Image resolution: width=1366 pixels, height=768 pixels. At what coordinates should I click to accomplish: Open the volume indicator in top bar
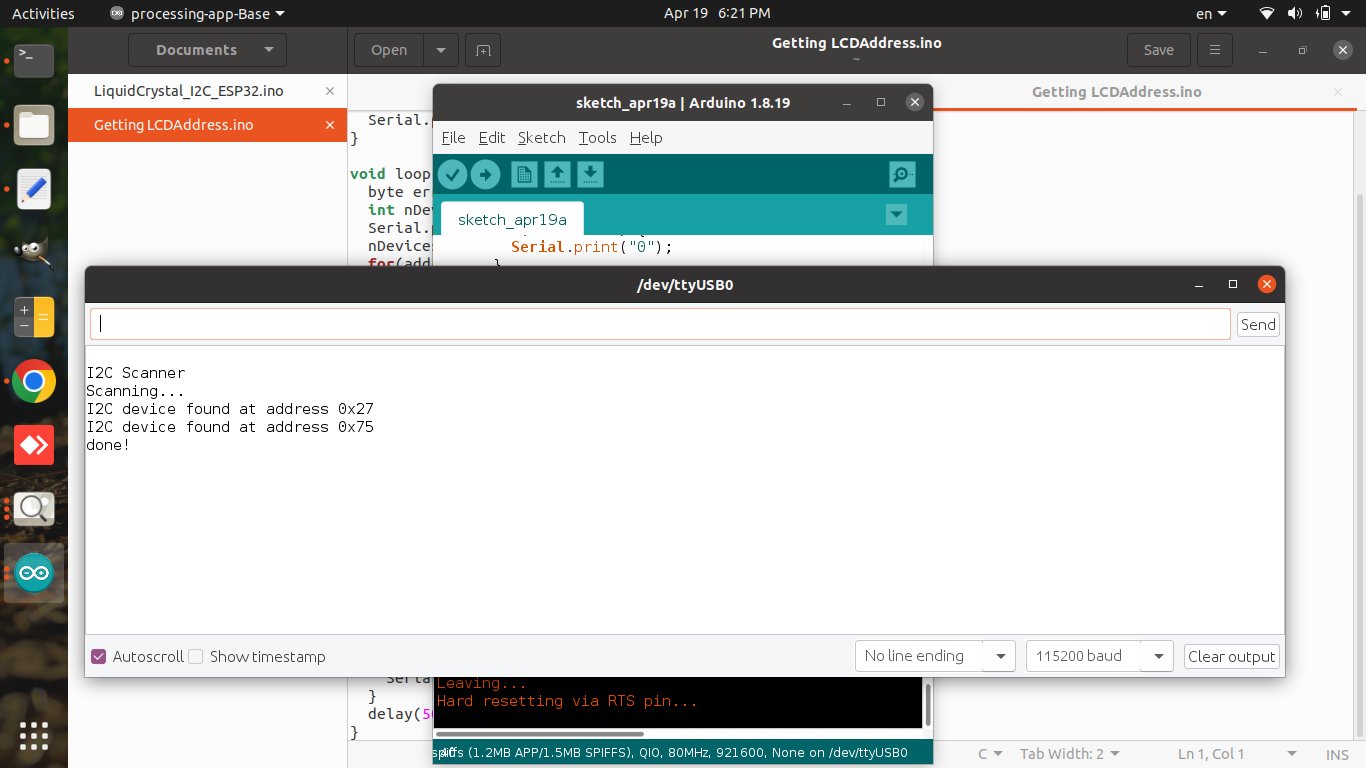tap(1295, 14)
